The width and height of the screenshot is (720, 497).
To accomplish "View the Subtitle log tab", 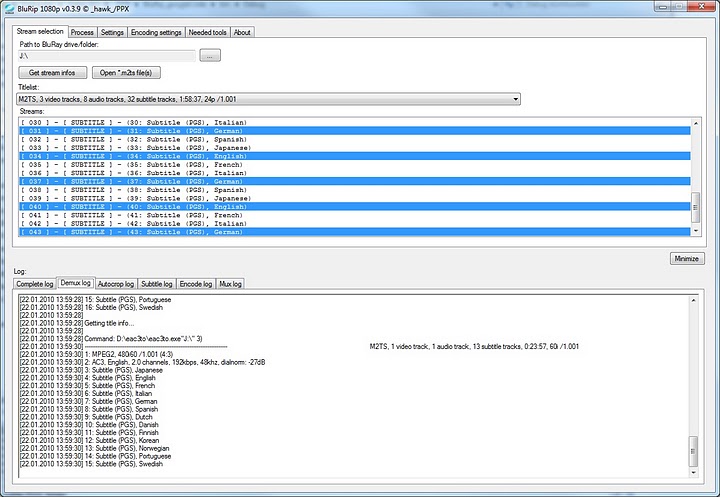I will pyautogui.click(x=156, y=284).
